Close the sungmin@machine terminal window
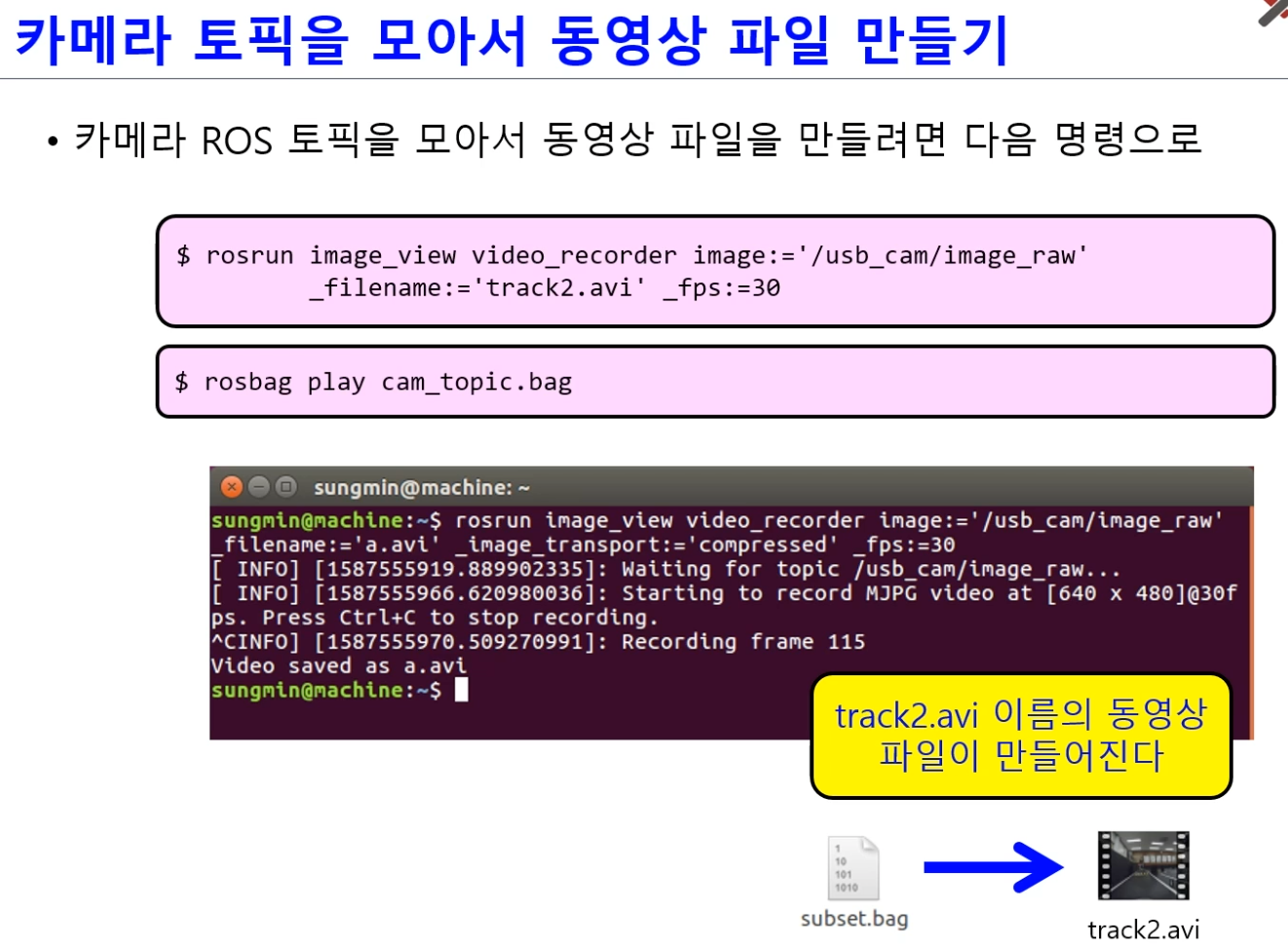Screen dimensions: 1288x947 coord(231,486)
